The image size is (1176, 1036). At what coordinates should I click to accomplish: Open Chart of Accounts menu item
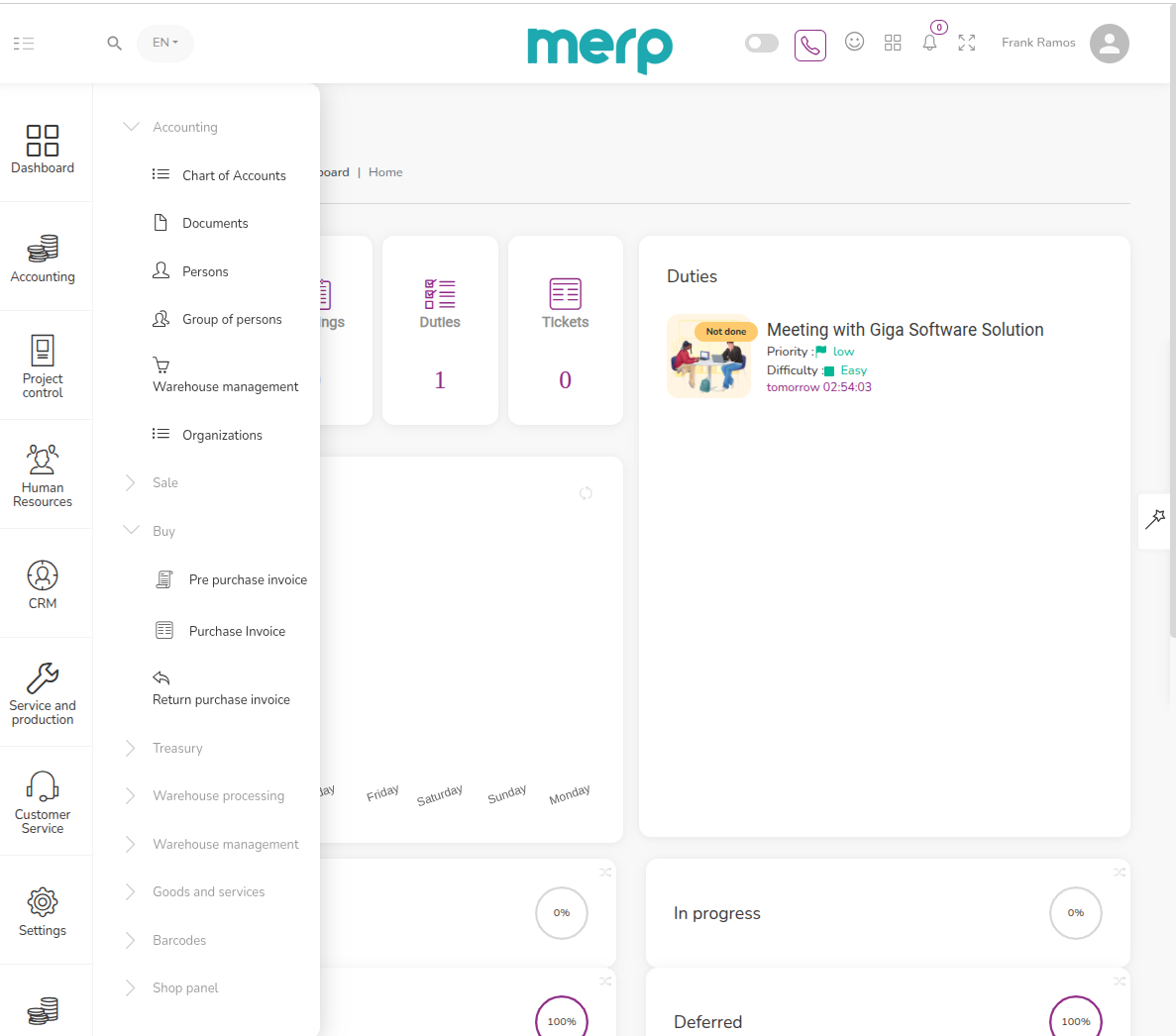click(234, 176)
